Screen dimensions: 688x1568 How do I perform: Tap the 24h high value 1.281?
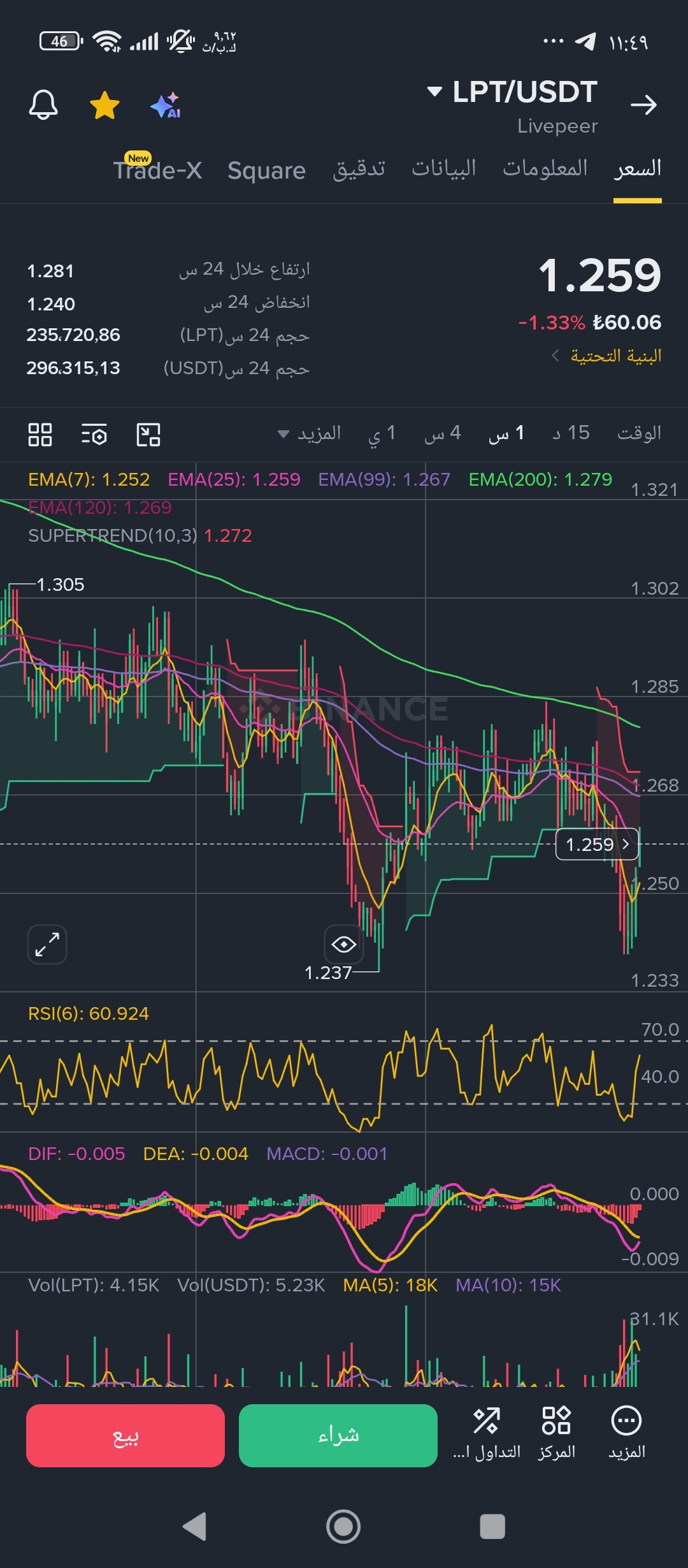(x=50, y=272)
